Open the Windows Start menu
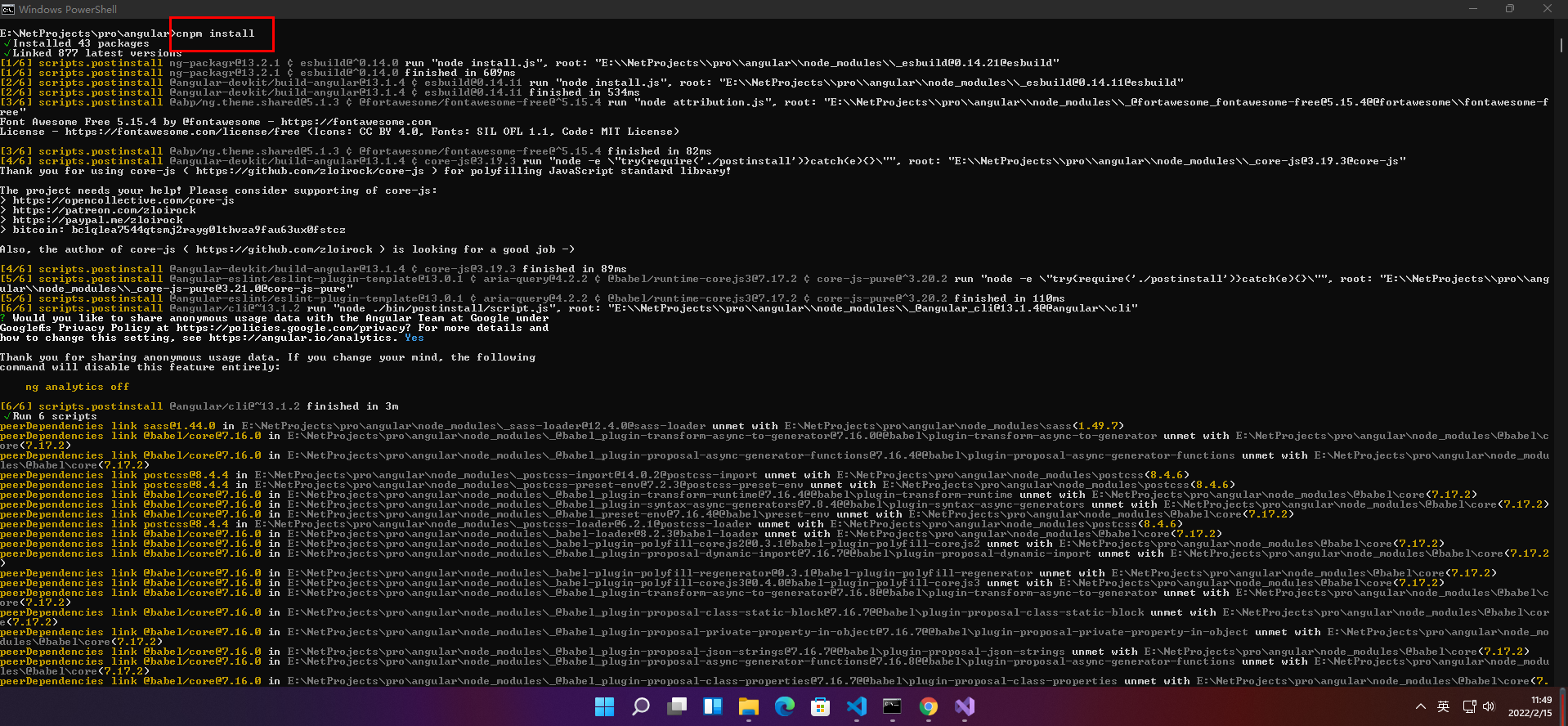This screenshot has height=726, width=1568. tap(604, 706)
